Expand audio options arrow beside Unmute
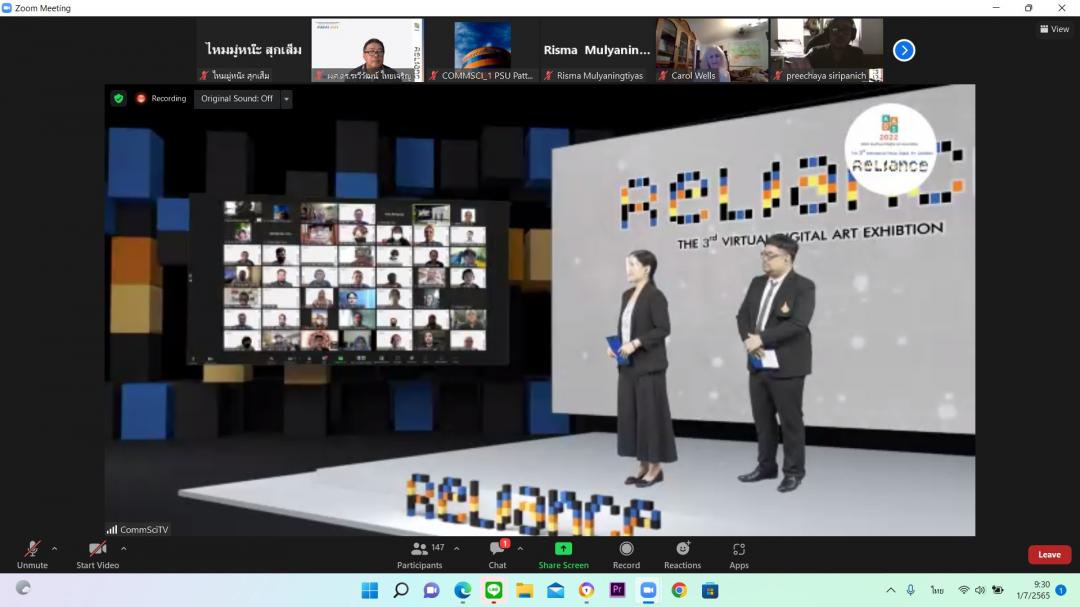Screen dimensions: 1080x607 54,548
